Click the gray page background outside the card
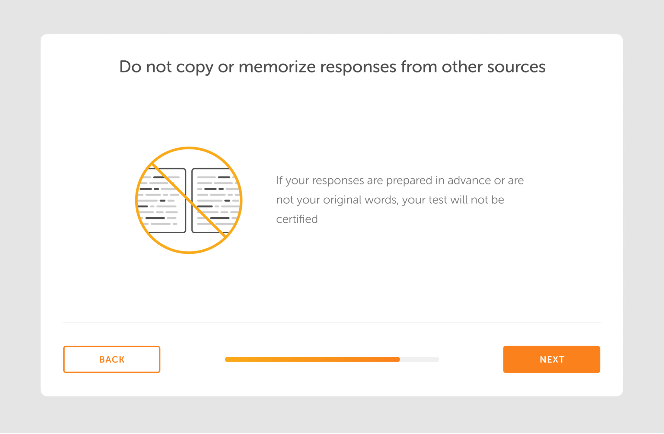Screen dimensions: 664x434 [332, 17]
